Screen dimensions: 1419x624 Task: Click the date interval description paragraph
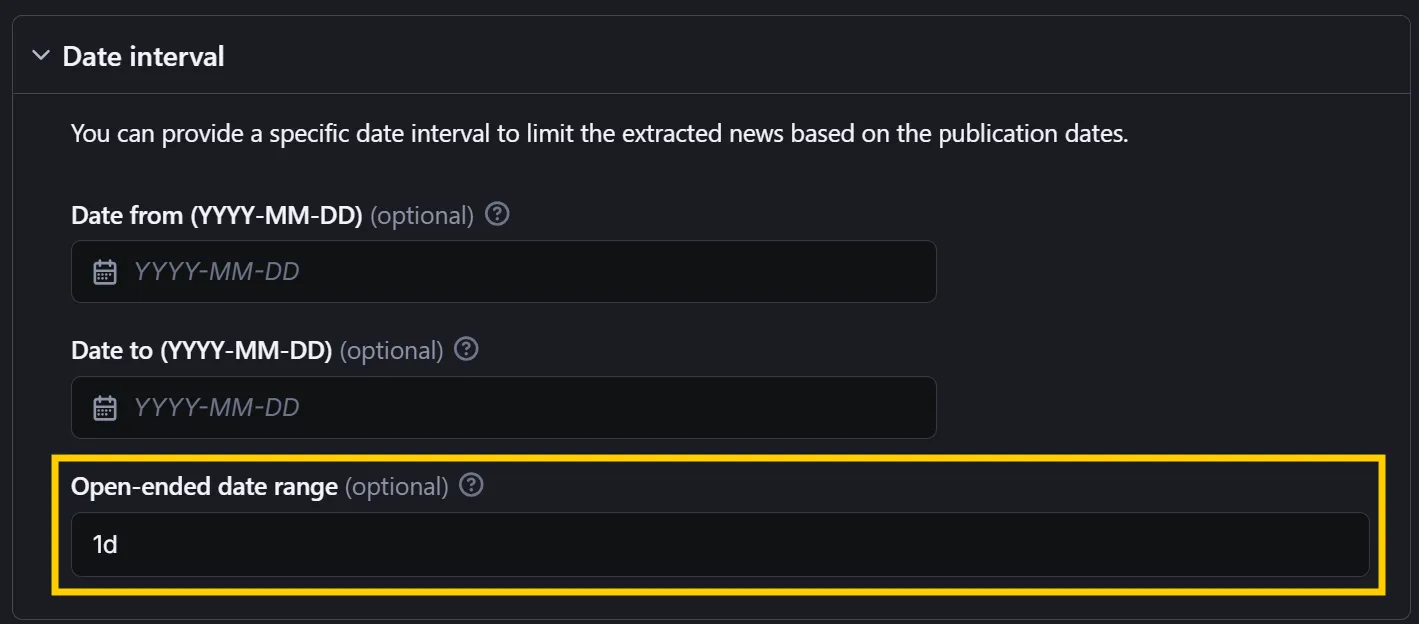click(599, 134)
